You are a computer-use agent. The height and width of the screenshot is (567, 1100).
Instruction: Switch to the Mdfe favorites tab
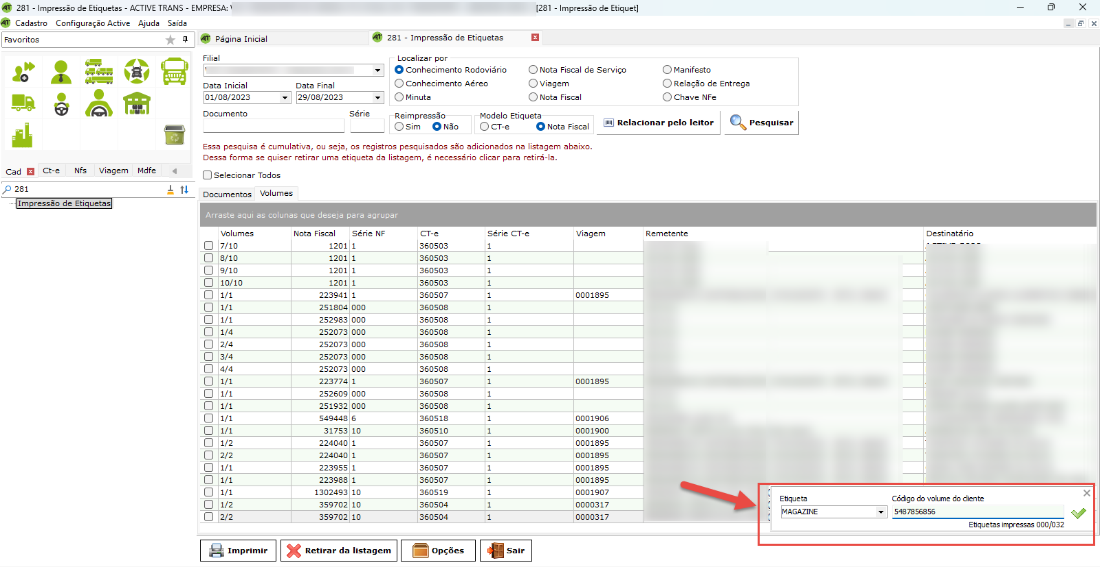(147, 171)
